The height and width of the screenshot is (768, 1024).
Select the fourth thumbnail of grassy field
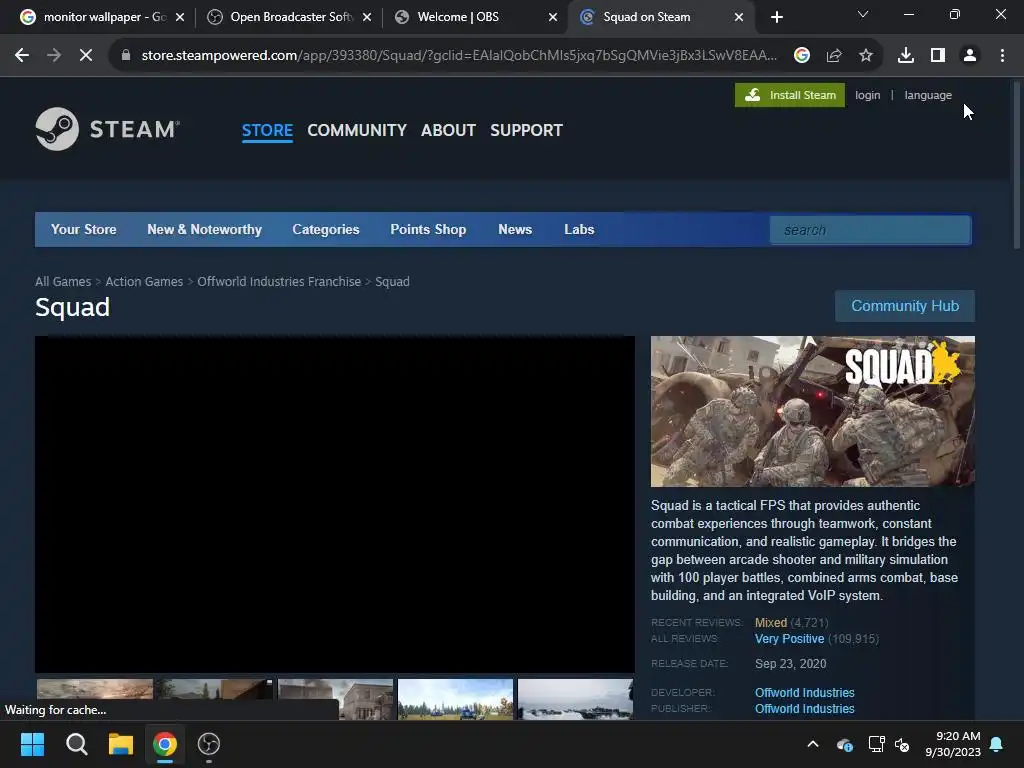click(x=455, y=699)
